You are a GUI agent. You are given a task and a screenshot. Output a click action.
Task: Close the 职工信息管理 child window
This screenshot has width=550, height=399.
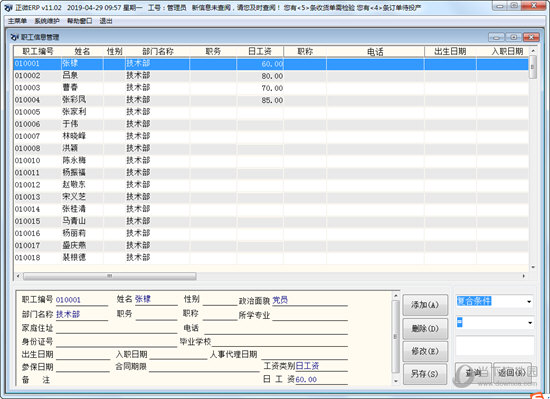pyautogui.click(x=531, y=37)
